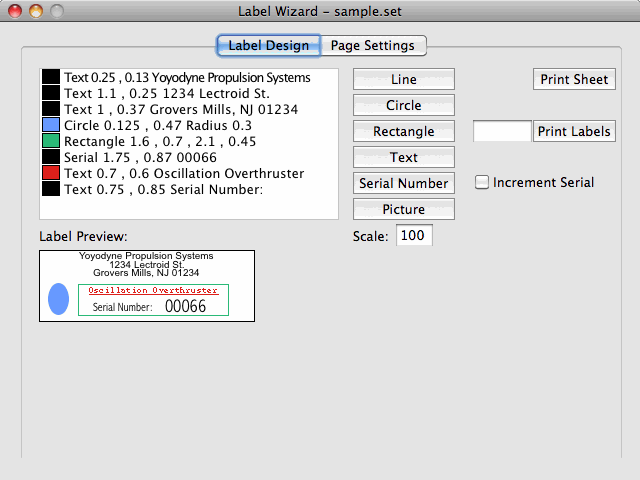Select the Label Design tab
Viewport: 640px width, 480px height.
pyautogui.click(x=268, y=46)
